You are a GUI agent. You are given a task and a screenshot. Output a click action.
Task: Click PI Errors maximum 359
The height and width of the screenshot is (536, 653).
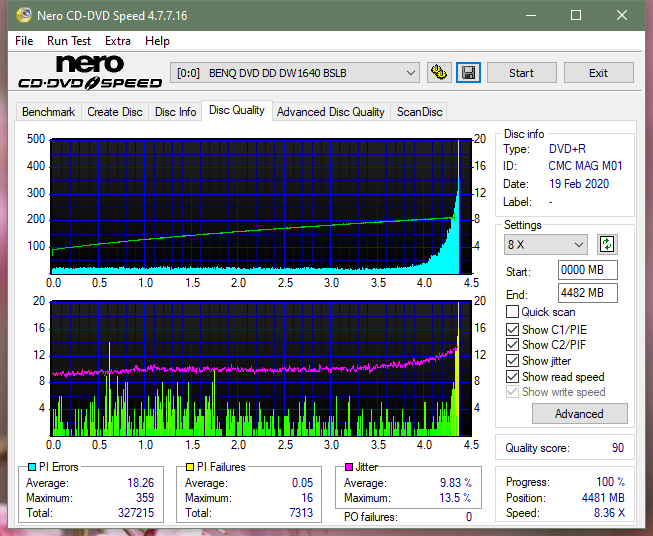coord(145,497)
